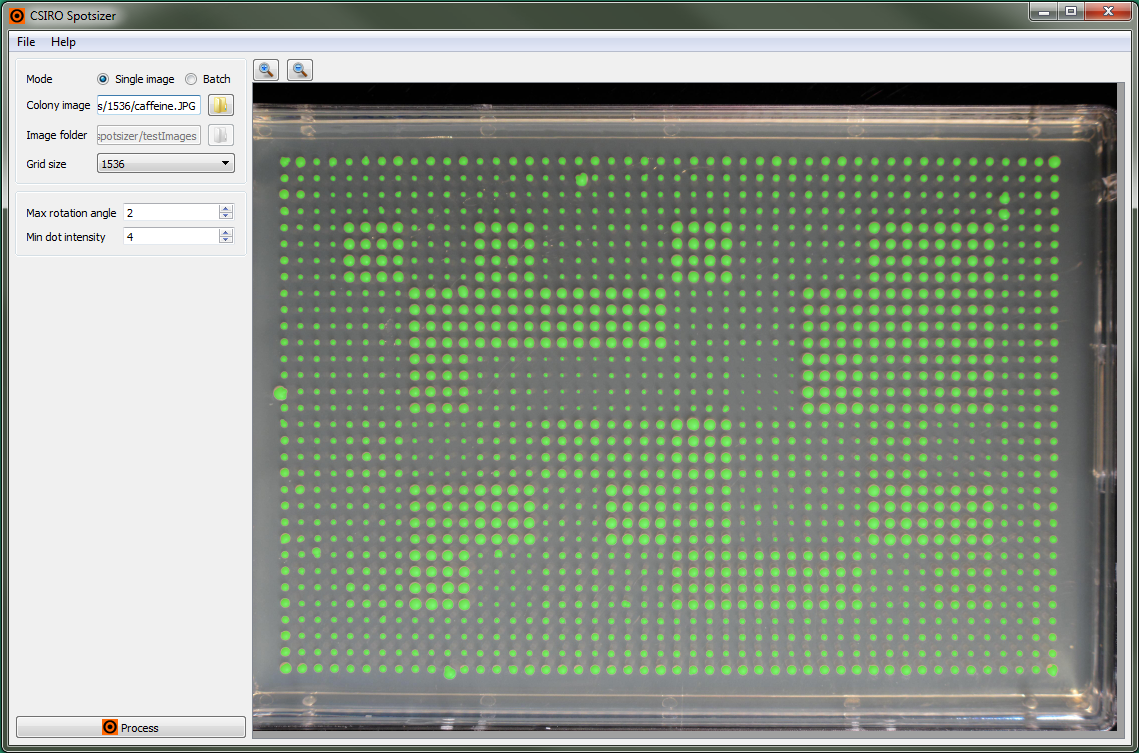Image resolution: width=1139 pixels, height=753 pixels.
Task: Select Single image mode
Action: pos(103,79)
